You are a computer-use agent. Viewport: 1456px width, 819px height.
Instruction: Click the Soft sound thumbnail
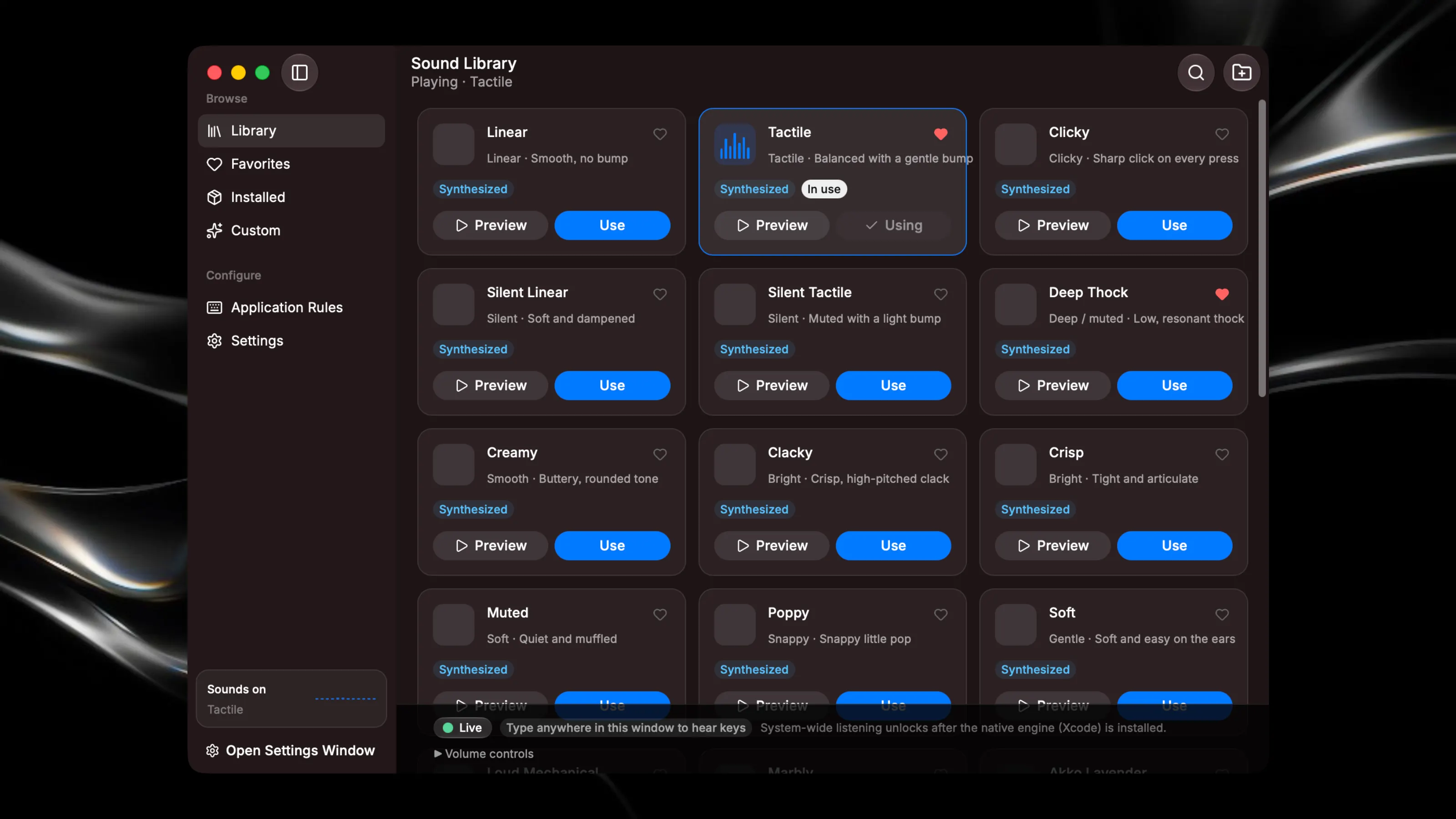coord(1016,625)
